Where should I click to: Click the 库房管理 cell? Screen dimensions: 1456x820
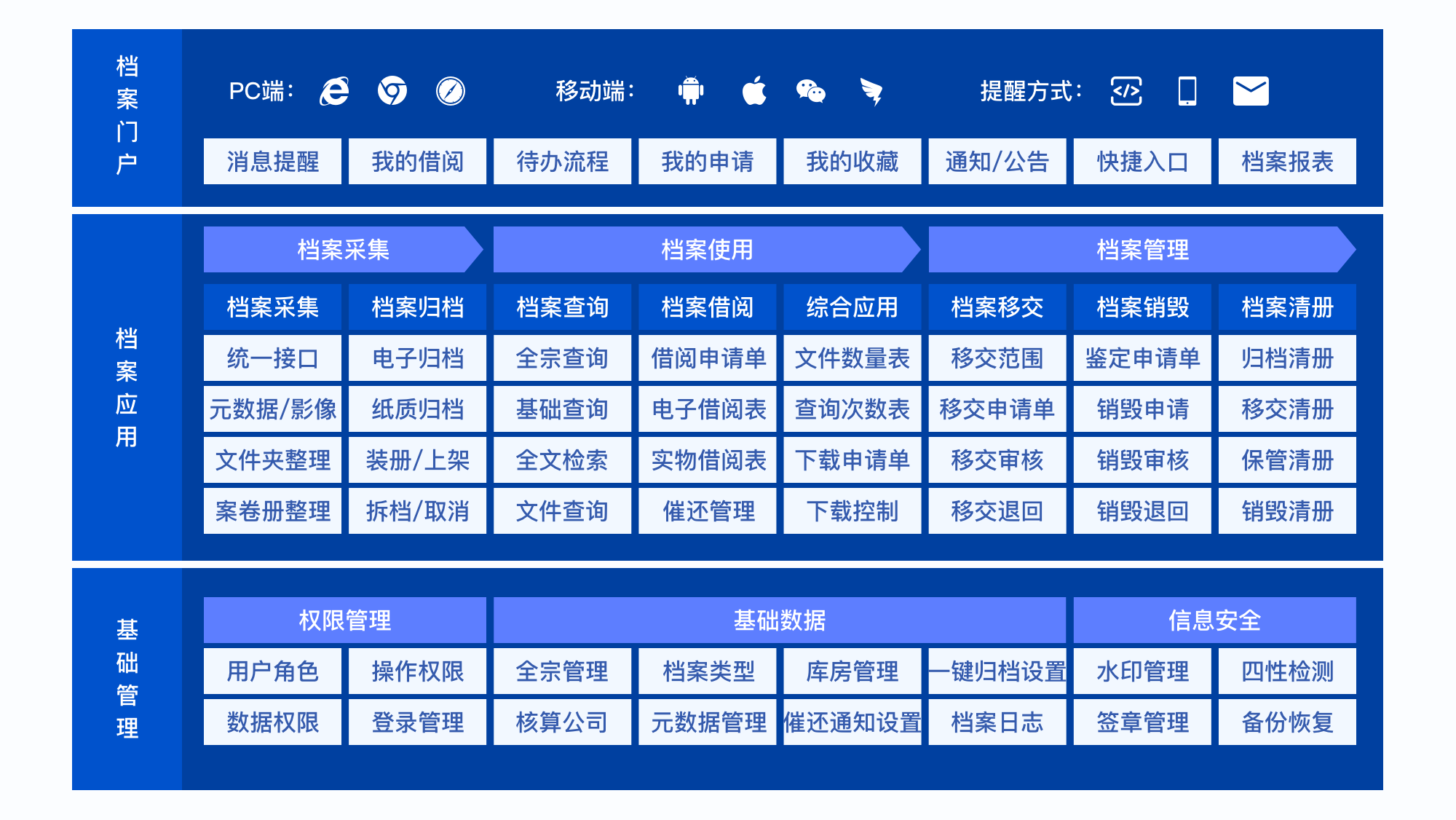[x=852, y=671]
